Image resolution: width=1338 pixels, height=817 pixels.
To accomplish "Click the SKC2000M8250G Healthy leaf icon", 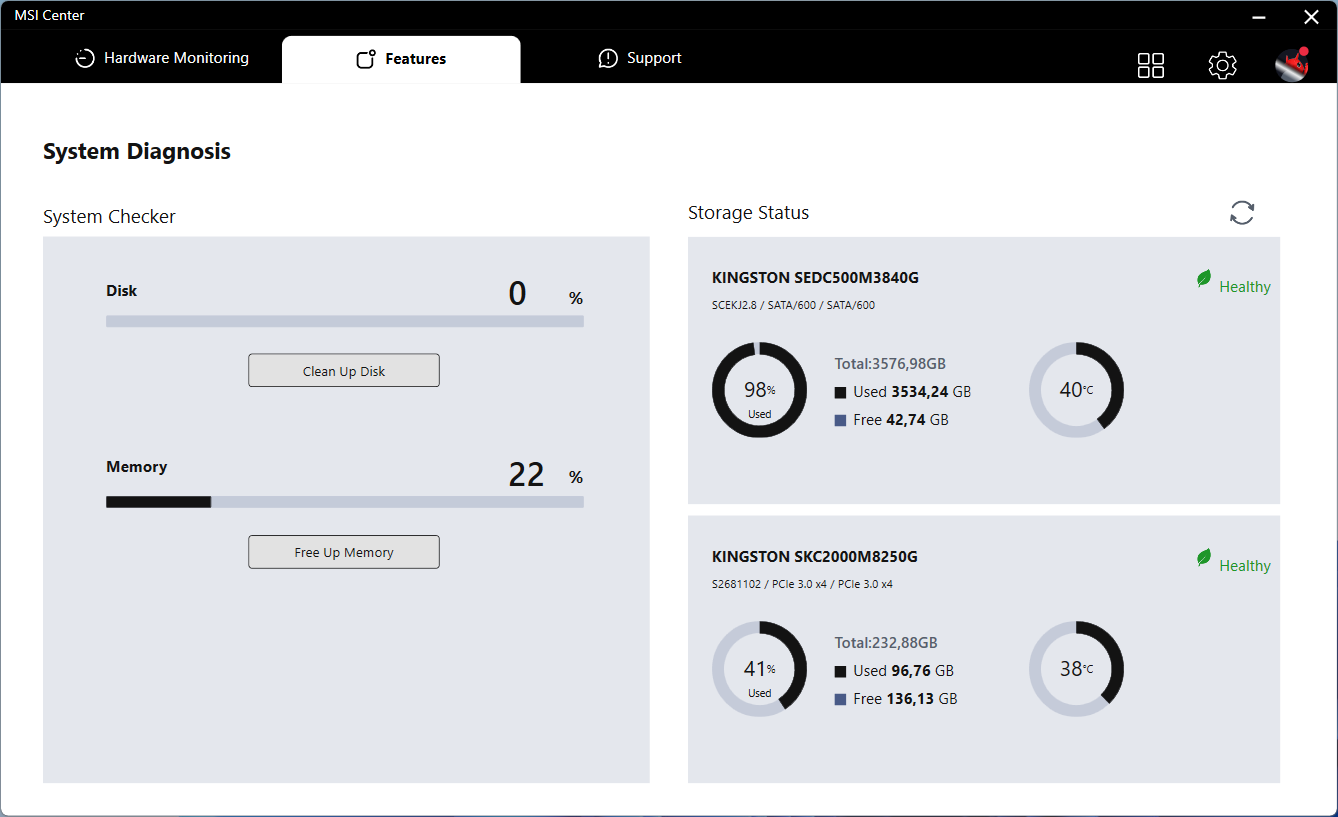I will click(1204, 559).
